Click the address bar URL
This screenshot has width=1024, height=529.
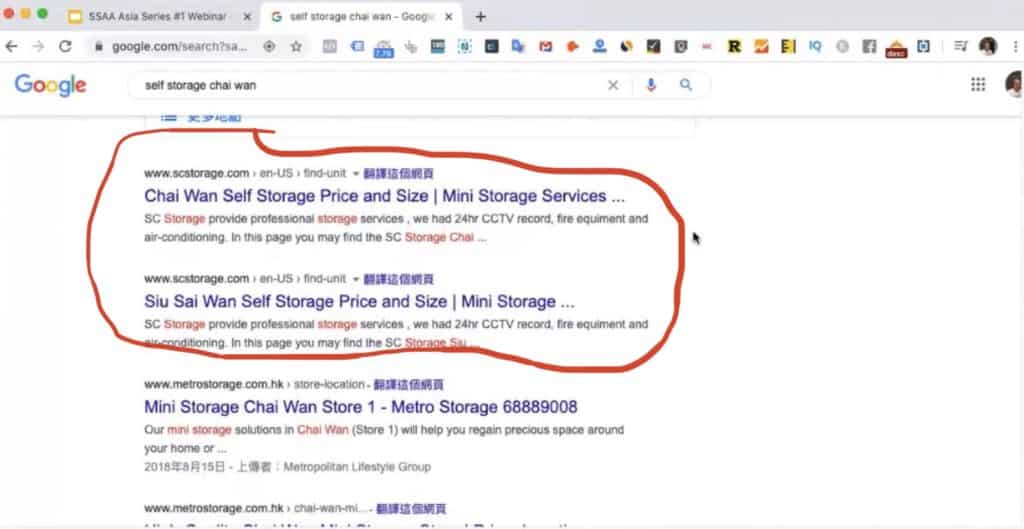180,46
